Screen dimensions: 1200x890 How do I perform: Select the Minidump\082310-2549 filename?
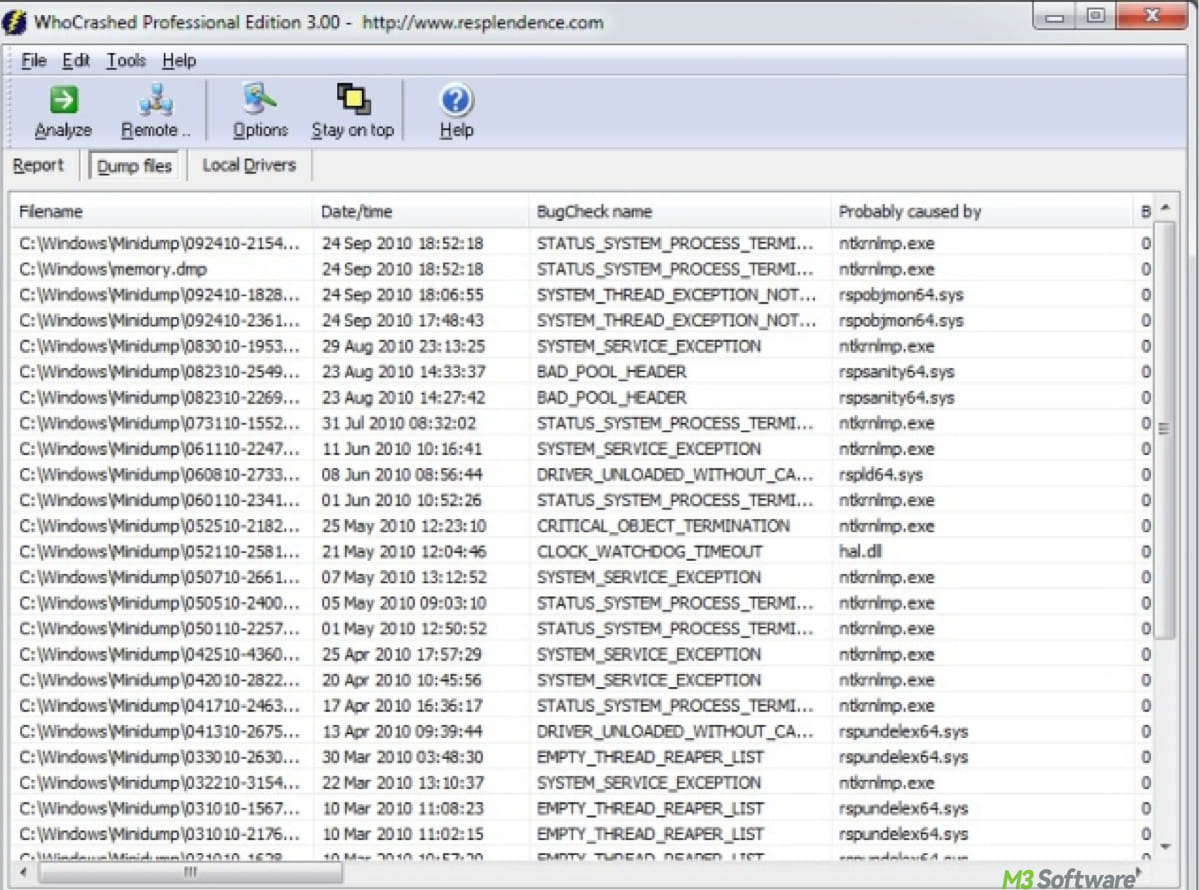(159, 372)
